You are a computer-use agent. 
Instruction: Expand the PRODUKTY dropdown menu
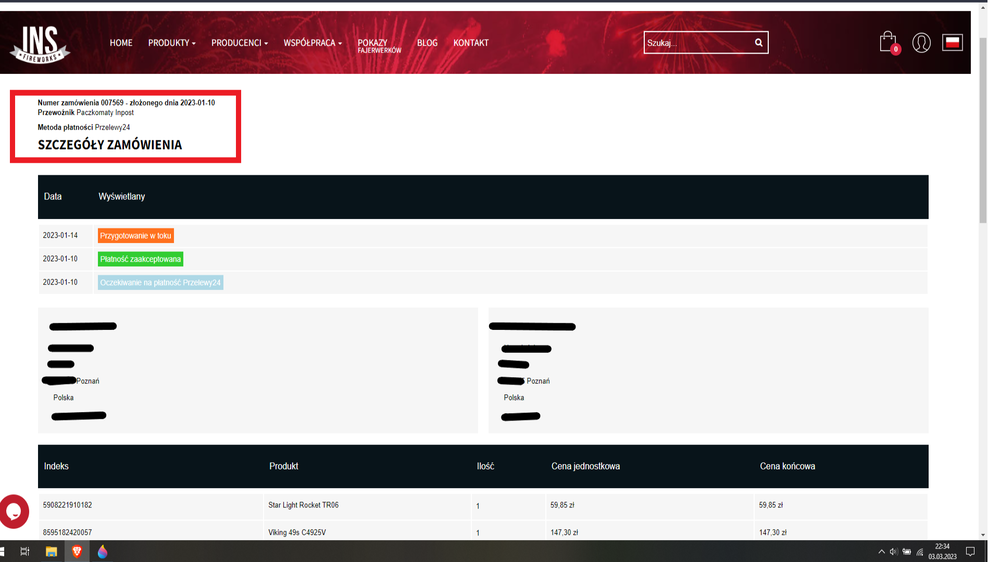[171, 43]
